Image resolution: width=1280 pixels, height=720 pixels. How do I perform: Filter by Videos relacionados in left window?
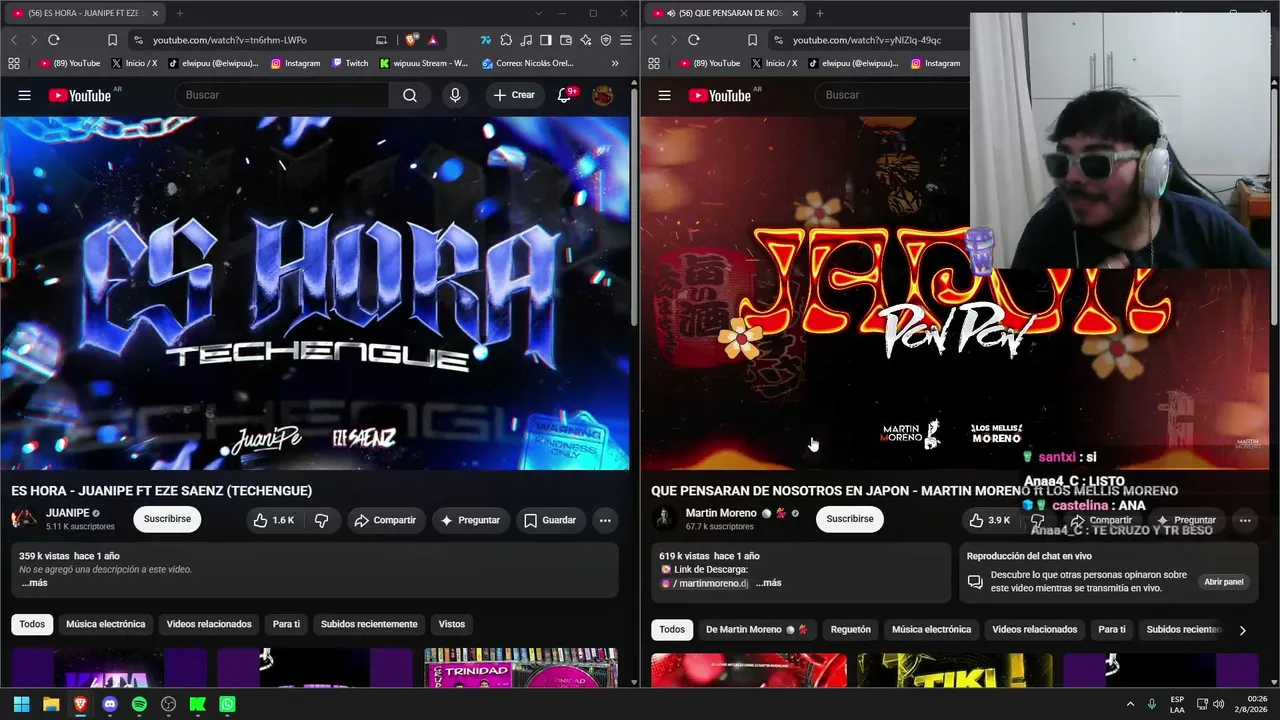[209, 624]
